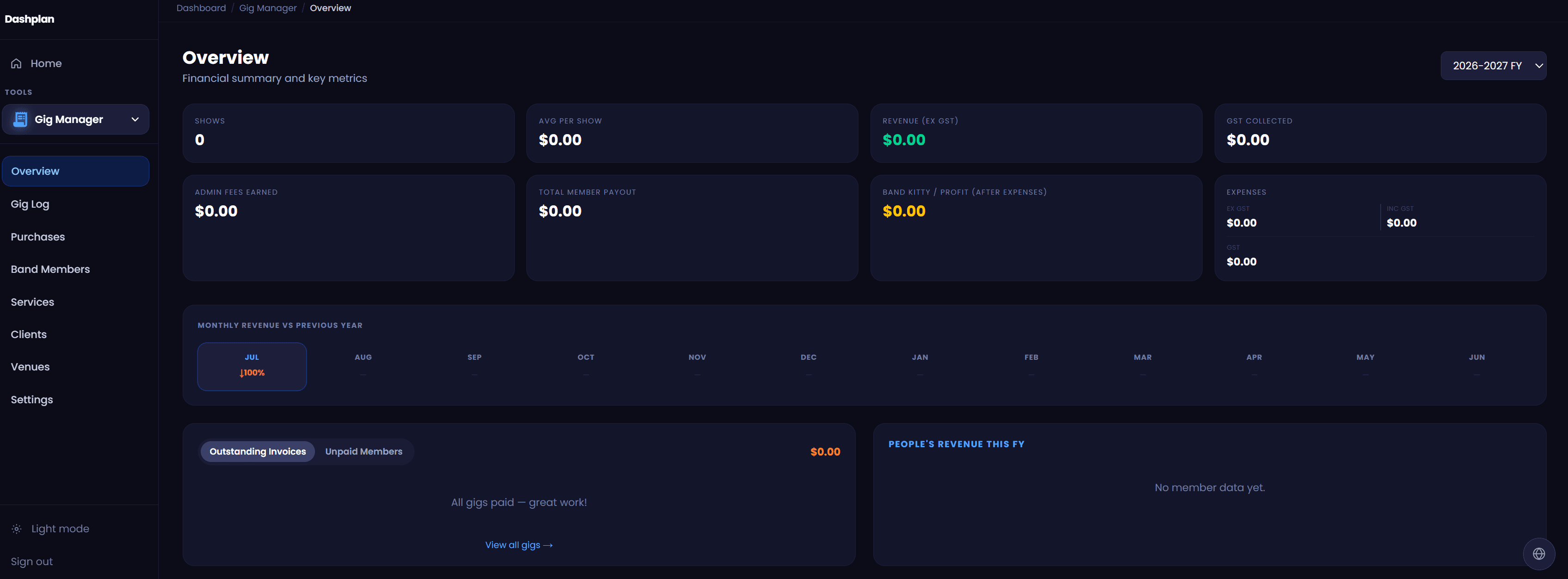This screenshot has height=579, width=1568.
Task: Expand the Gig Manager tool chevron
Action: point(135,119)
